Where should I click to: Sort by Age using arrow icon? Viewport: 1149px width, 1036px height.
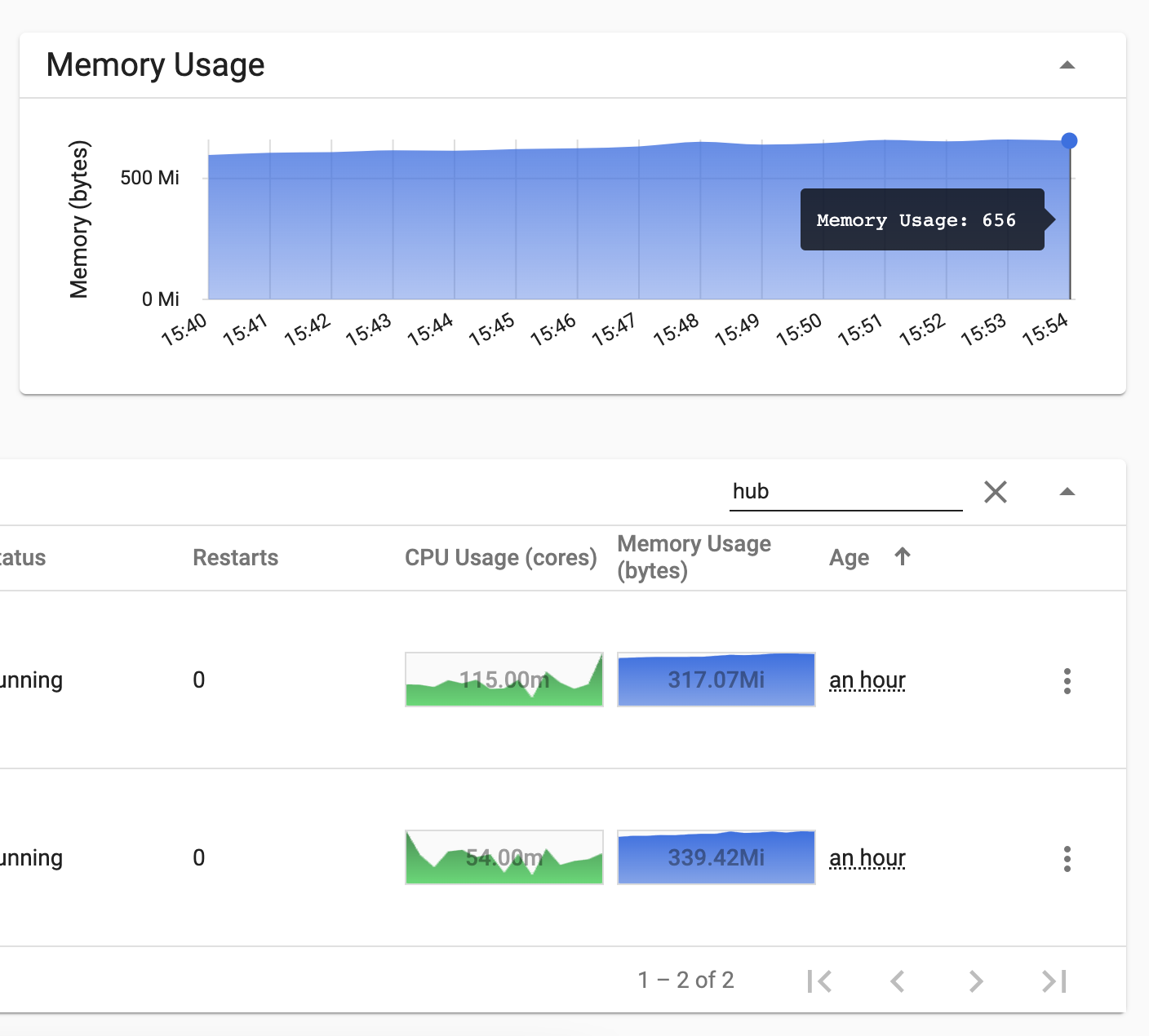[x=902, y=556]
